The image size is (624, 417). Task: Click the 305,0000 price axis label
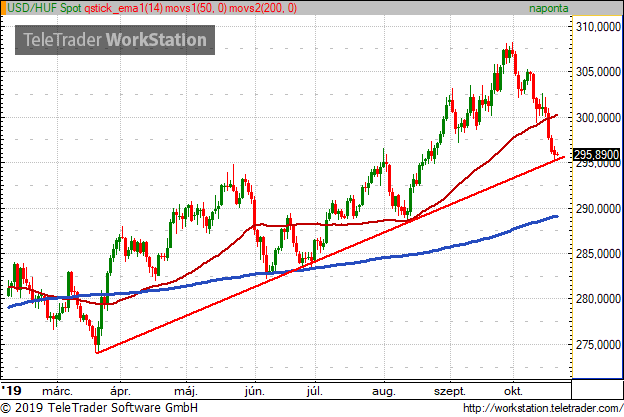(x=598, y=72)
